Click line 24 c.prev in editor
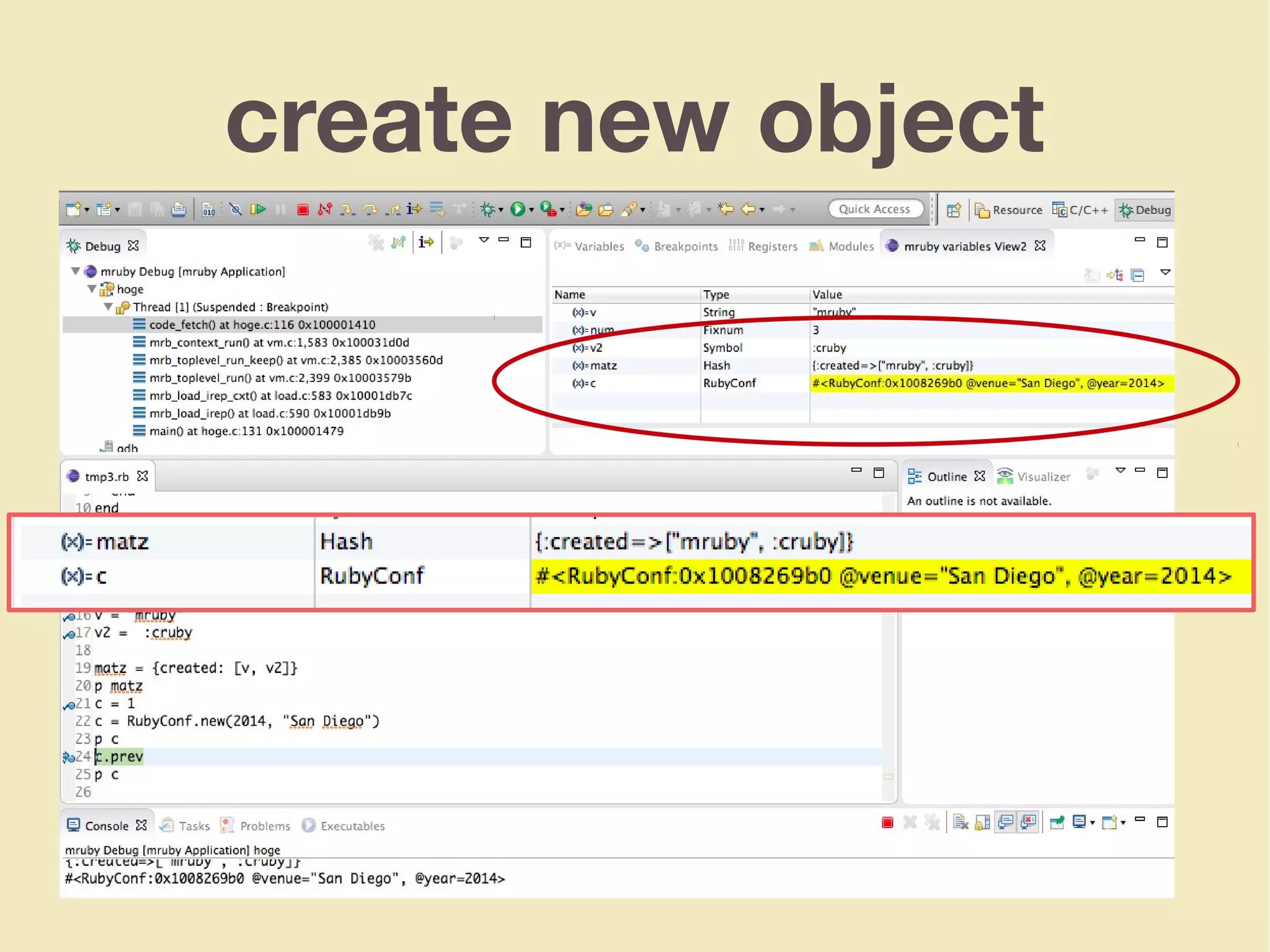This screenshot has width=1270, height=952. [119, 757]
